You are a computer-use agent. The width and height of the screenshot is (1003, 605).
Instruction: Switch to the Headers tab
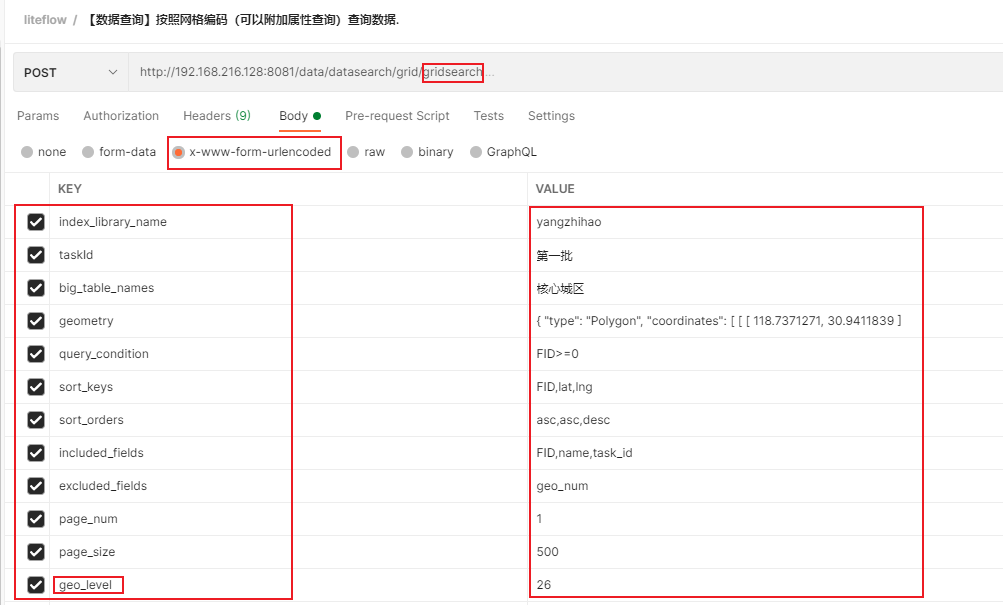tap(216, 116)
